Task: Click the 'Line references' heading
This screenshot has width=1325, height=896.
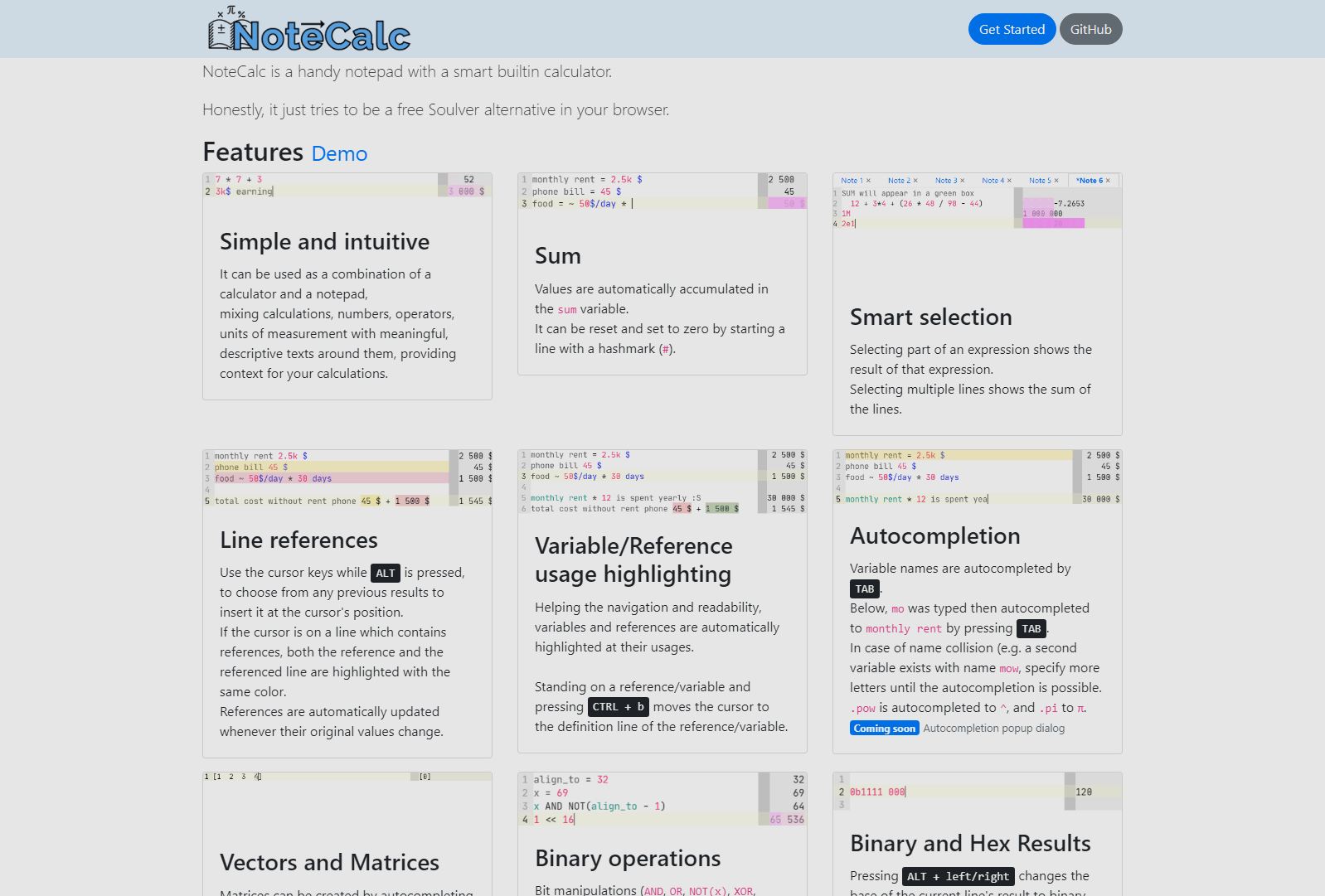Action: click(298, 540)
